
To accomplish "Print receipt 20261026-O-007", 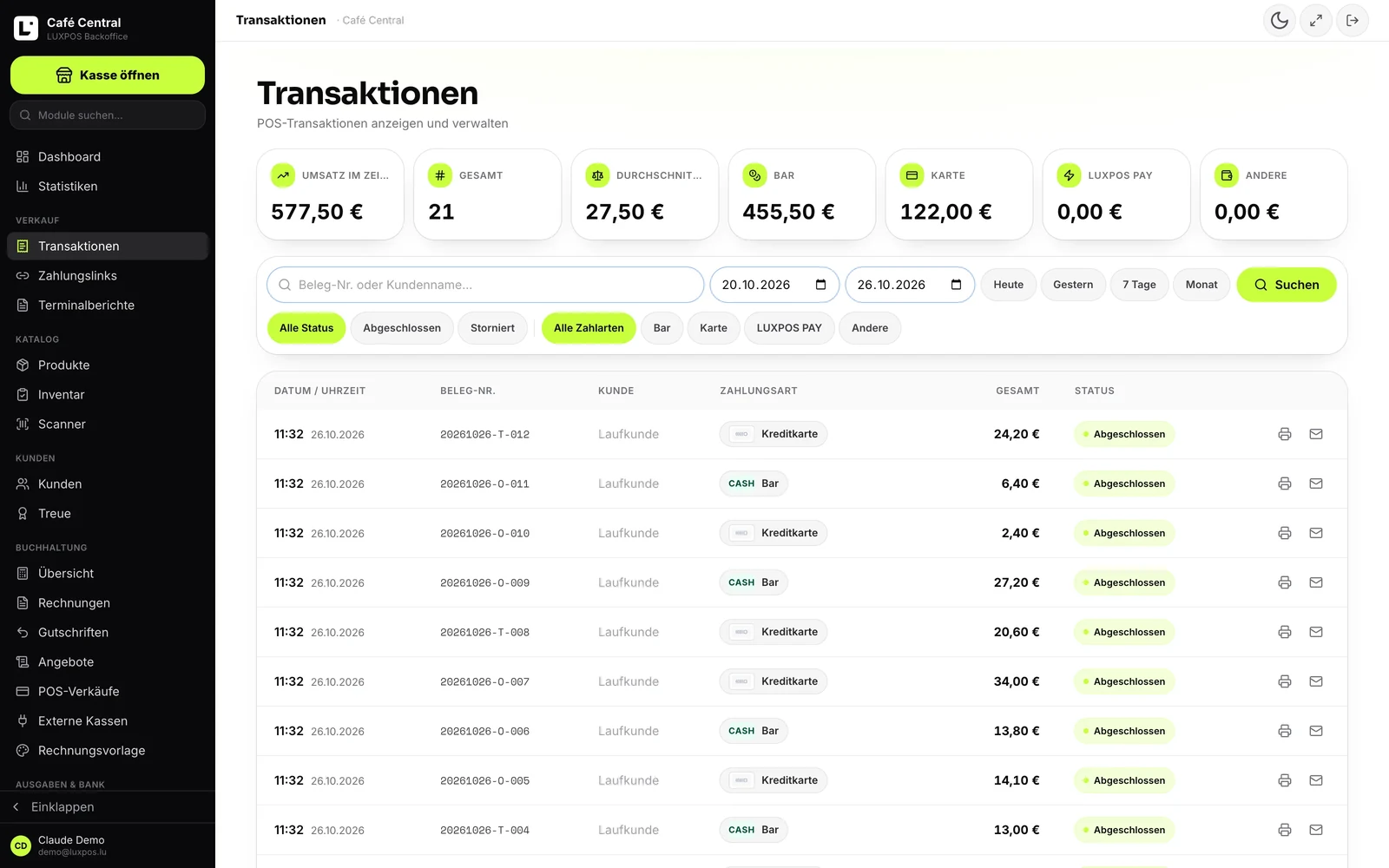I will click(1285, 681).
